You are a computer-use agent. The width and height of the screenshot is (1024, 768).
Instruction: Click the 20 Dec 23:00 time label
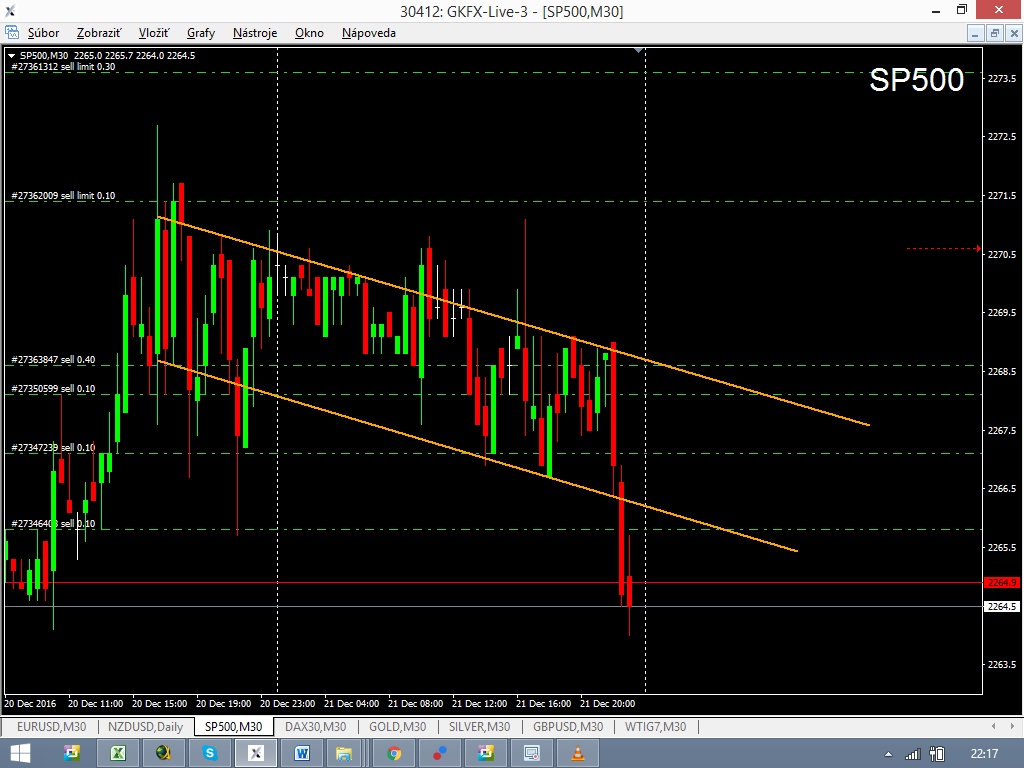[x=287, y=704]
